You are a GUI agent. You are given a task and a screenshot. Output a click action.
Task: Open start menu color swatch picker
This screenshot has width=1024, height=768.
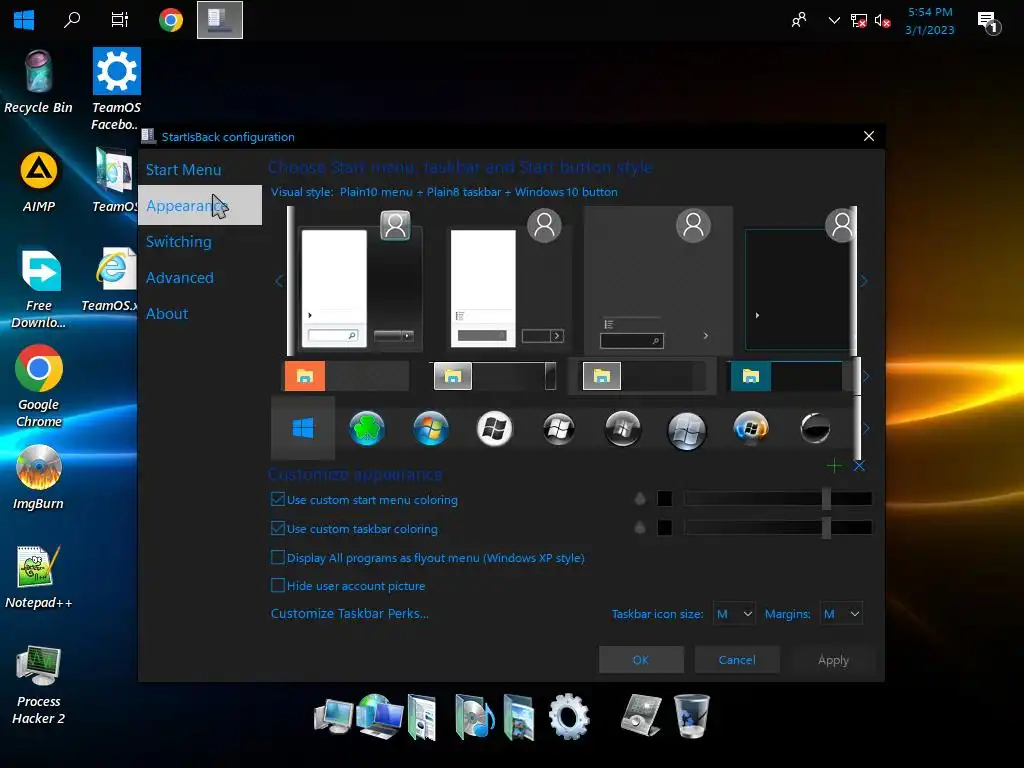pos(664,499)
